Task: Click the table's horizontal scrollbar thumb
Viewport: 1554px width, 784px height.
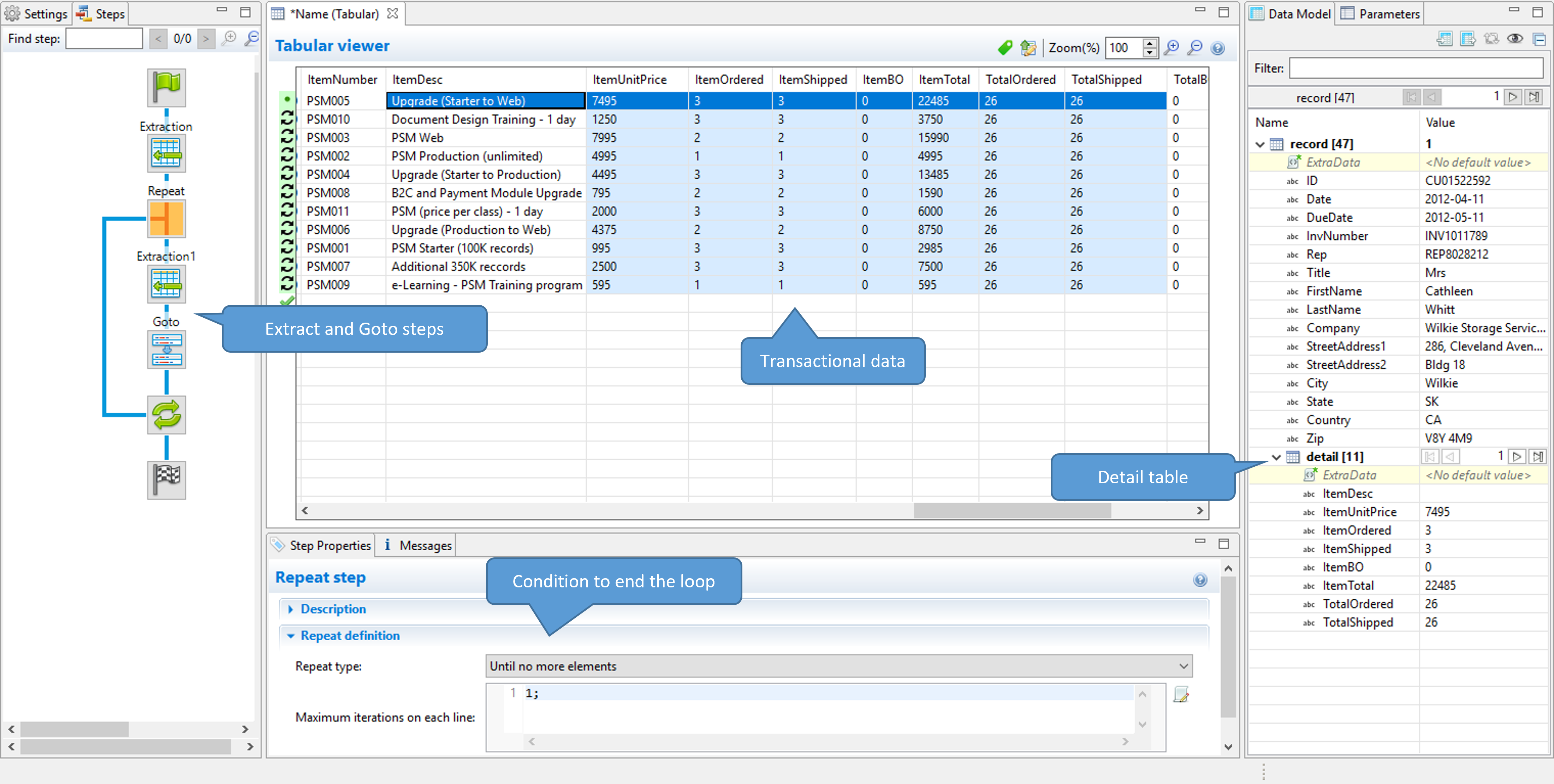Action: [1012, 511]
